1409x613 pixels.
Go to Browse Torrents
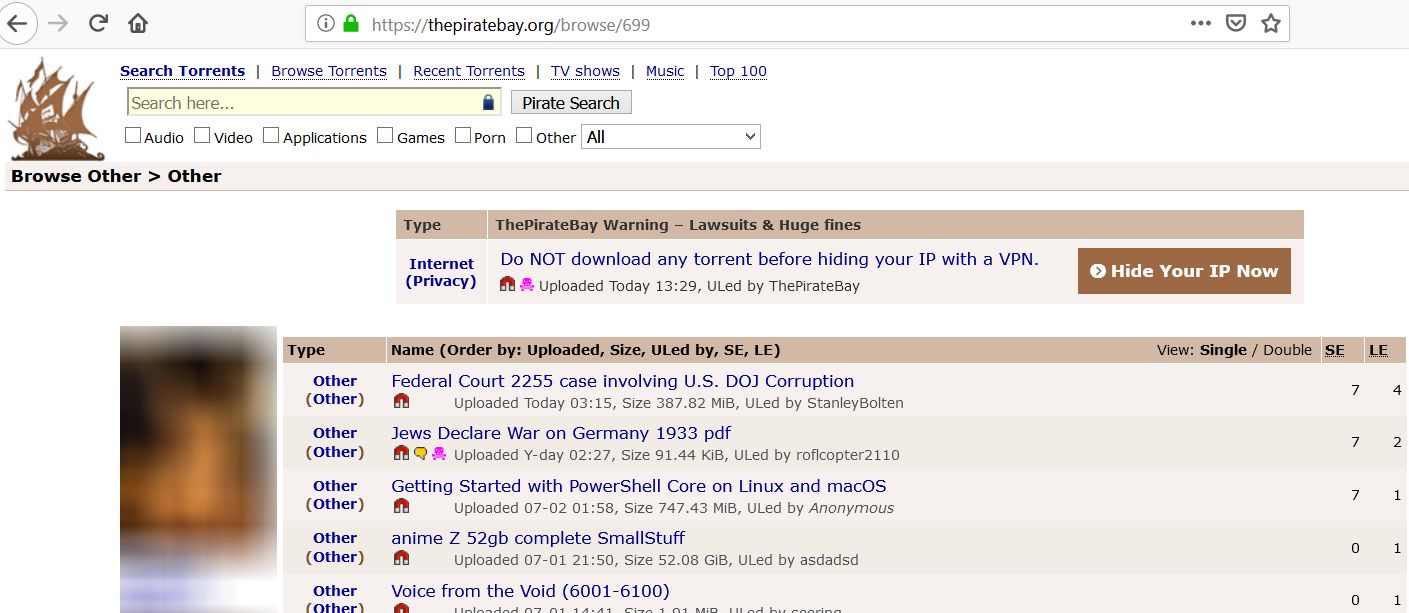tap(329, 71)
